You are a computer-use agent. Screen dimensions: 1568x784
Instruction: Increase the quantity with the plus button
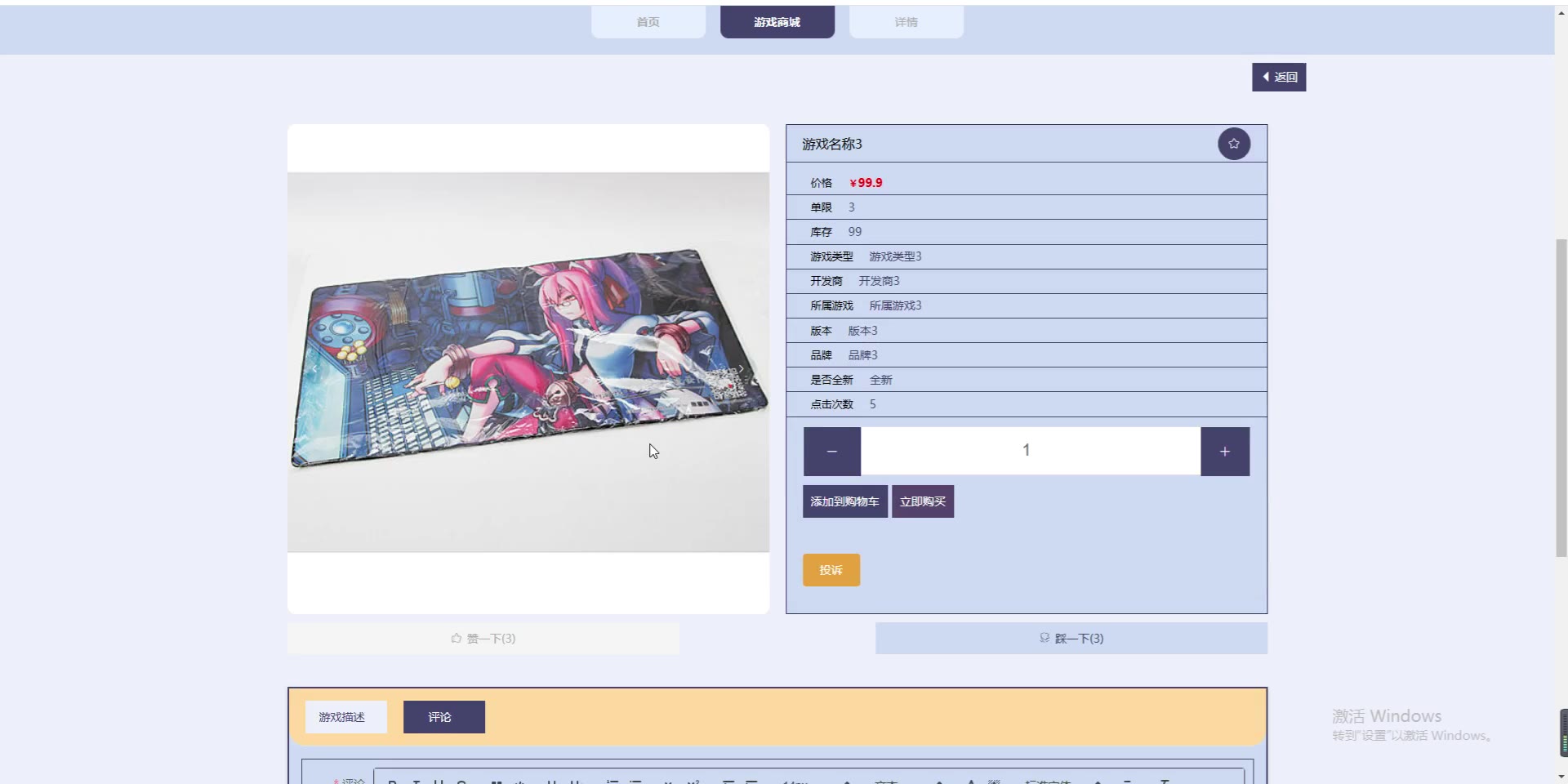(1225, 452)
